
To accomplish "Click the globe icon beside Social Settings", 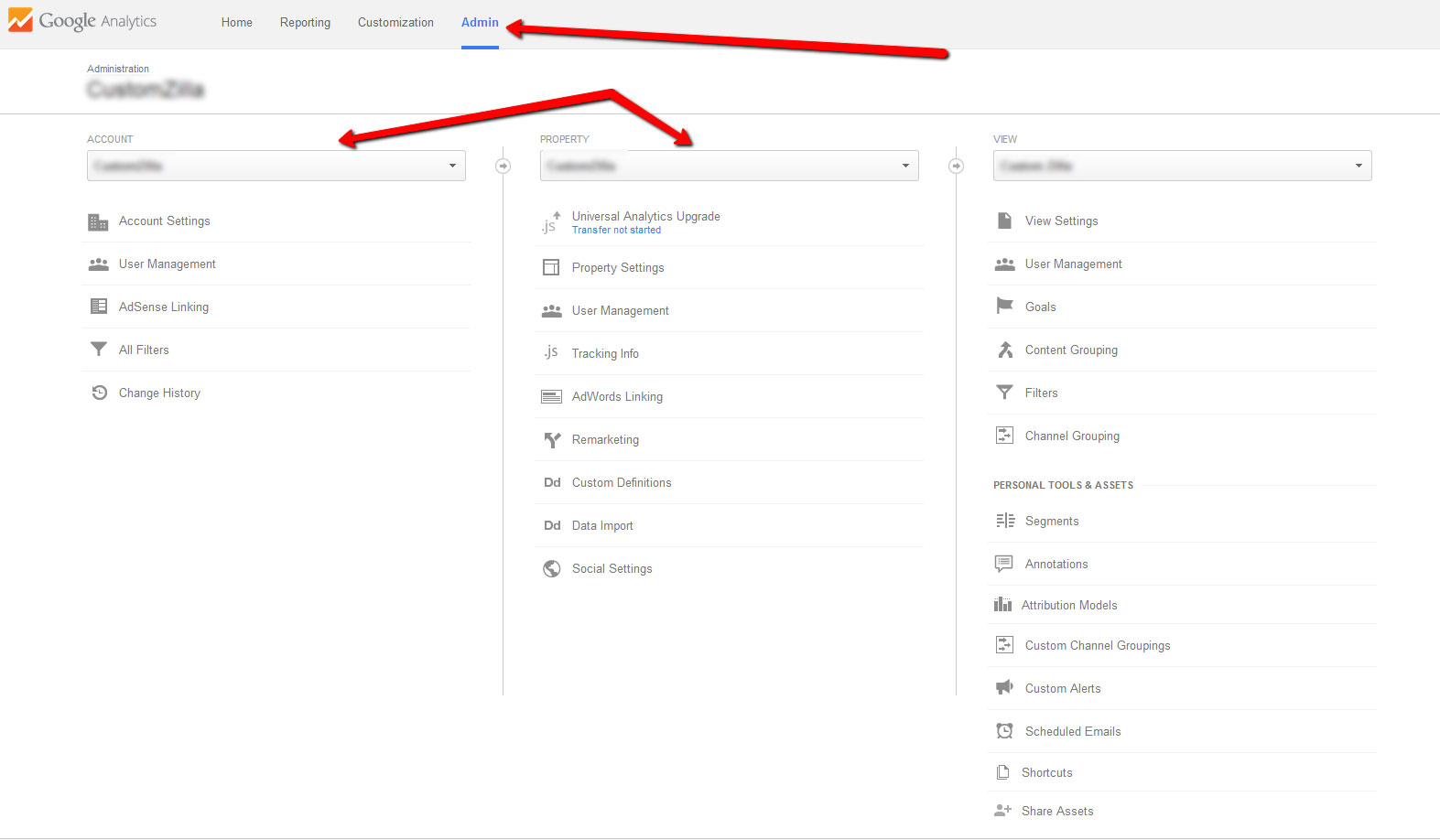I will [x=551, y=568].
